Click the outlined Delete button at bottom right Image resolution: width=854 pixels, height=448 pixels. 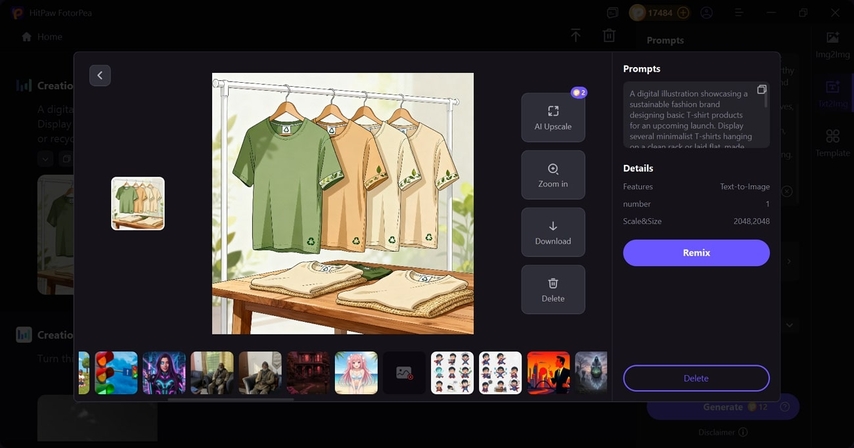pyautogui.click(x=696, y=378)
